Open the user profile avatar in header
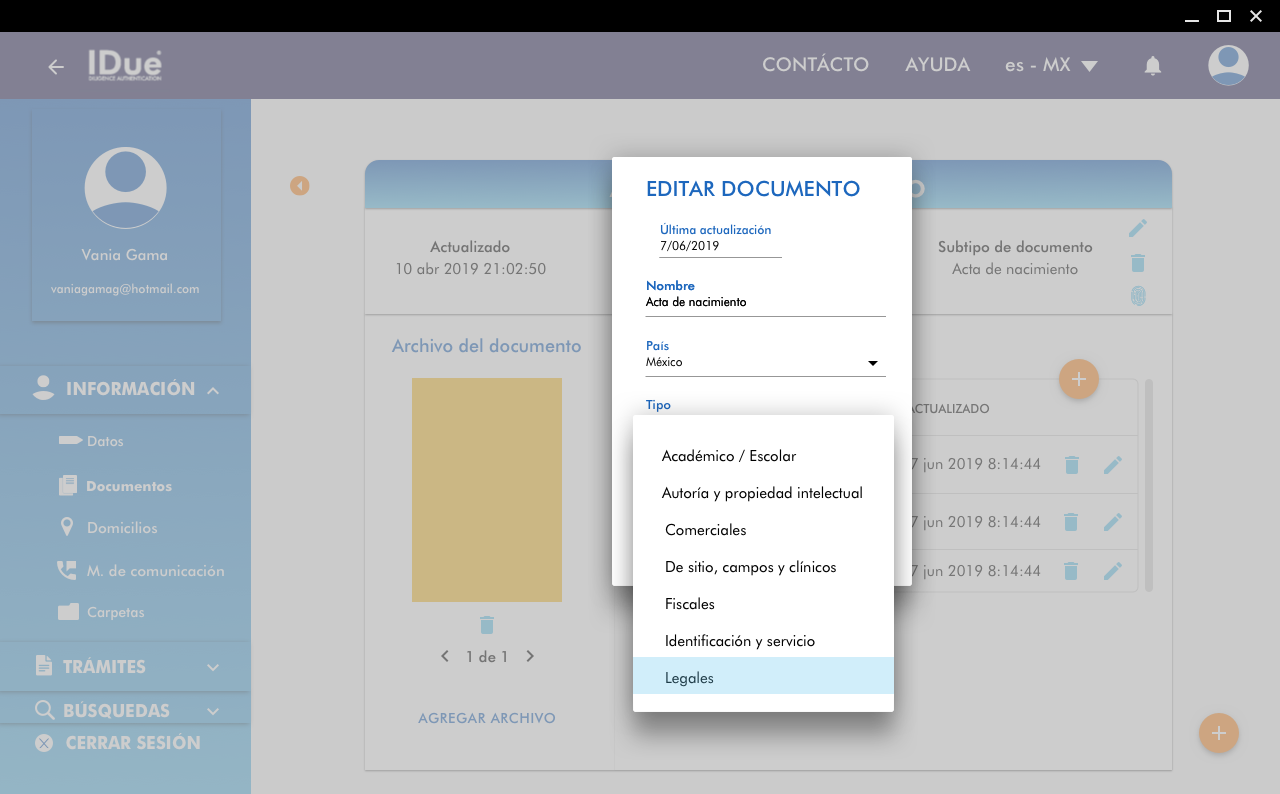Screen dimensions: 1280x794 [x=1227, y=66]
